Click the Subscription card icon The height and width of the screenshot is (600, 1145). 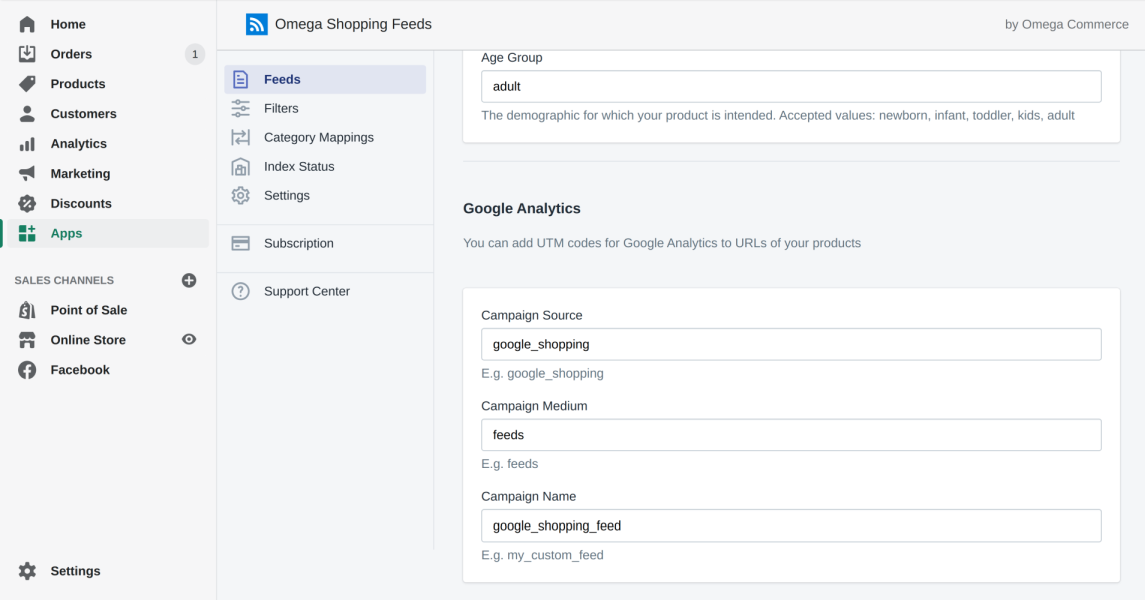(240, 243)
